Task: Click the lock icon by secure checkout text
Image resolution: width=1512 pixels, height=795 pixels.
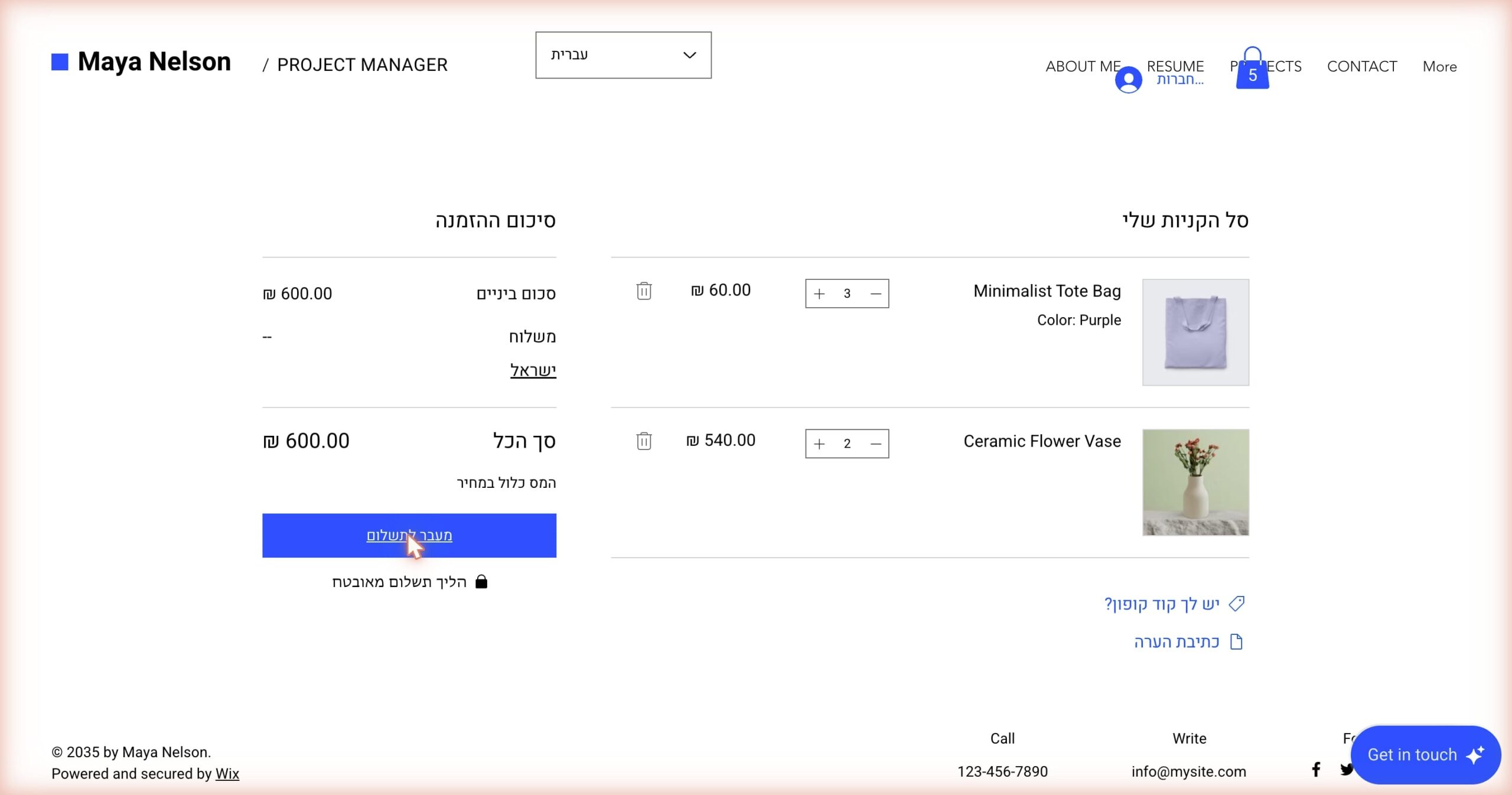Action: (481, 582)
